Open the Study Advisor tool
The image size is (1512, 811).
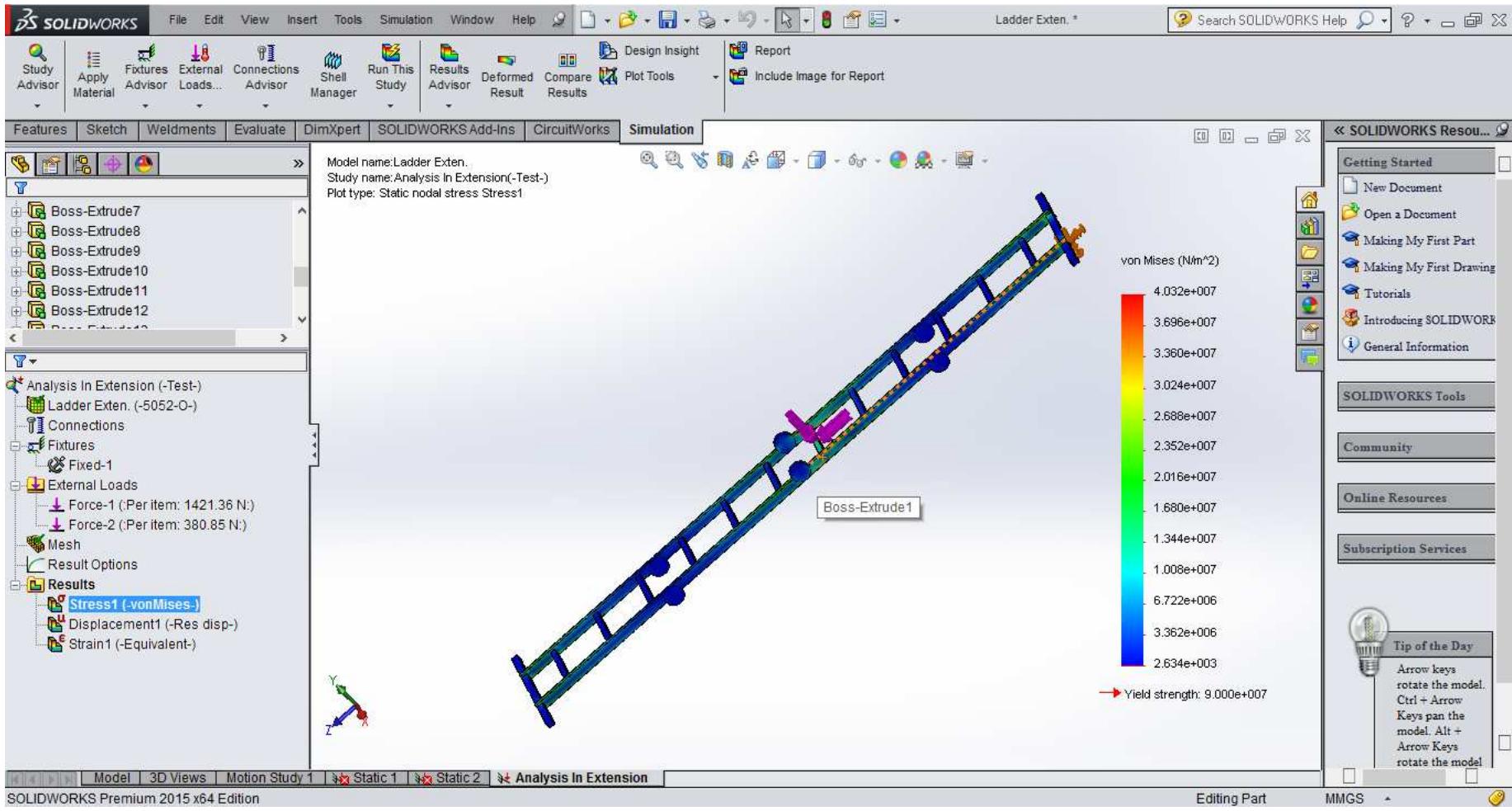pos(37,68)
